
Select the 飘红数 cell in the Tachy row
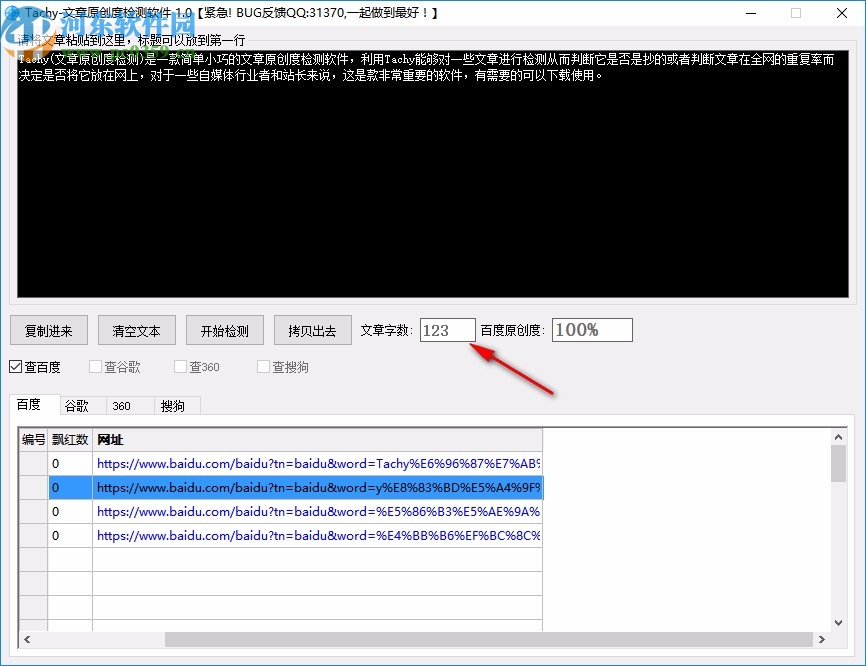click(x=70, y=464)
